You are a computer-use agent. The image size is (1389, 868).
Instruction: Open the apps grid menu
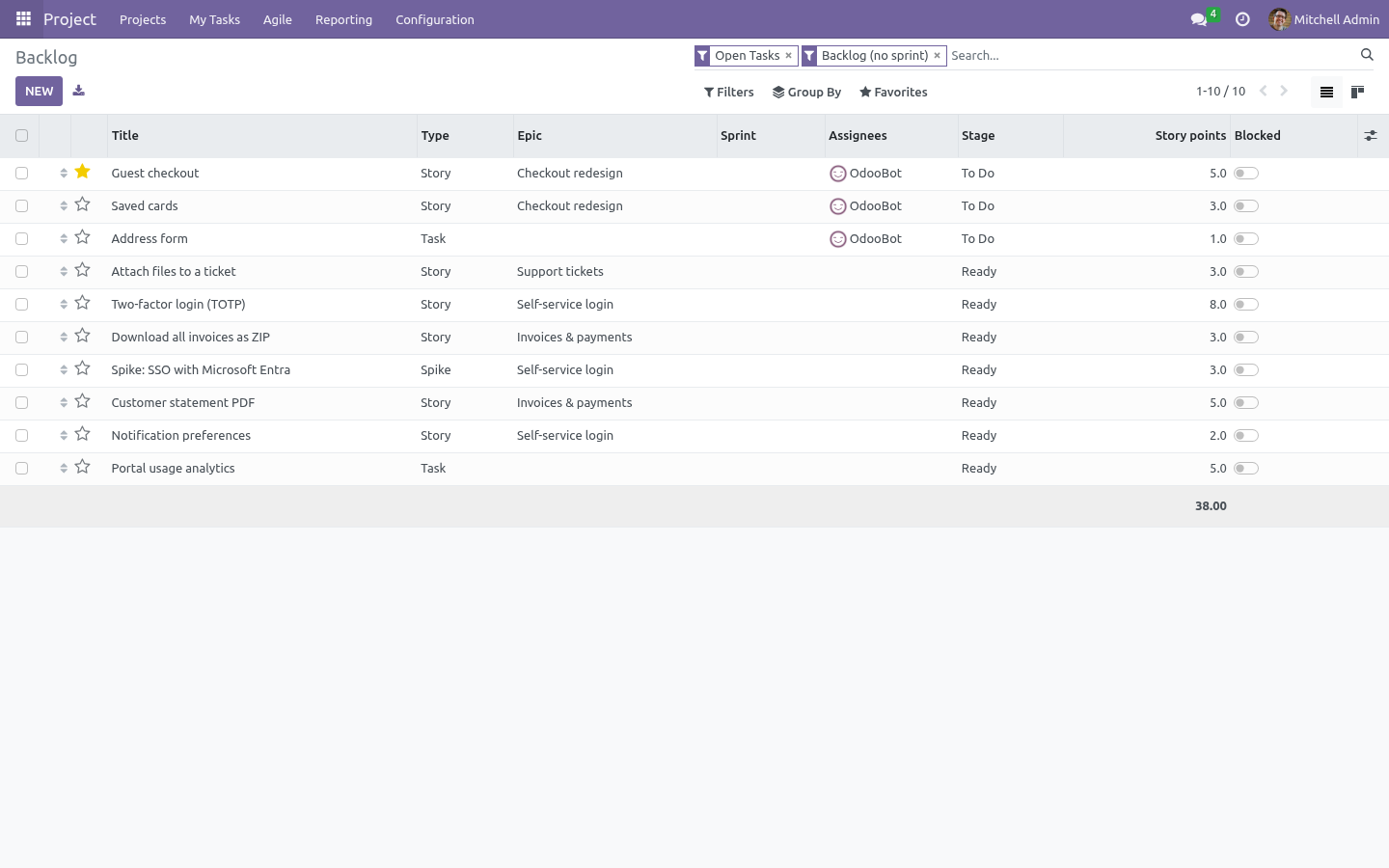click(x=23, y=19)
